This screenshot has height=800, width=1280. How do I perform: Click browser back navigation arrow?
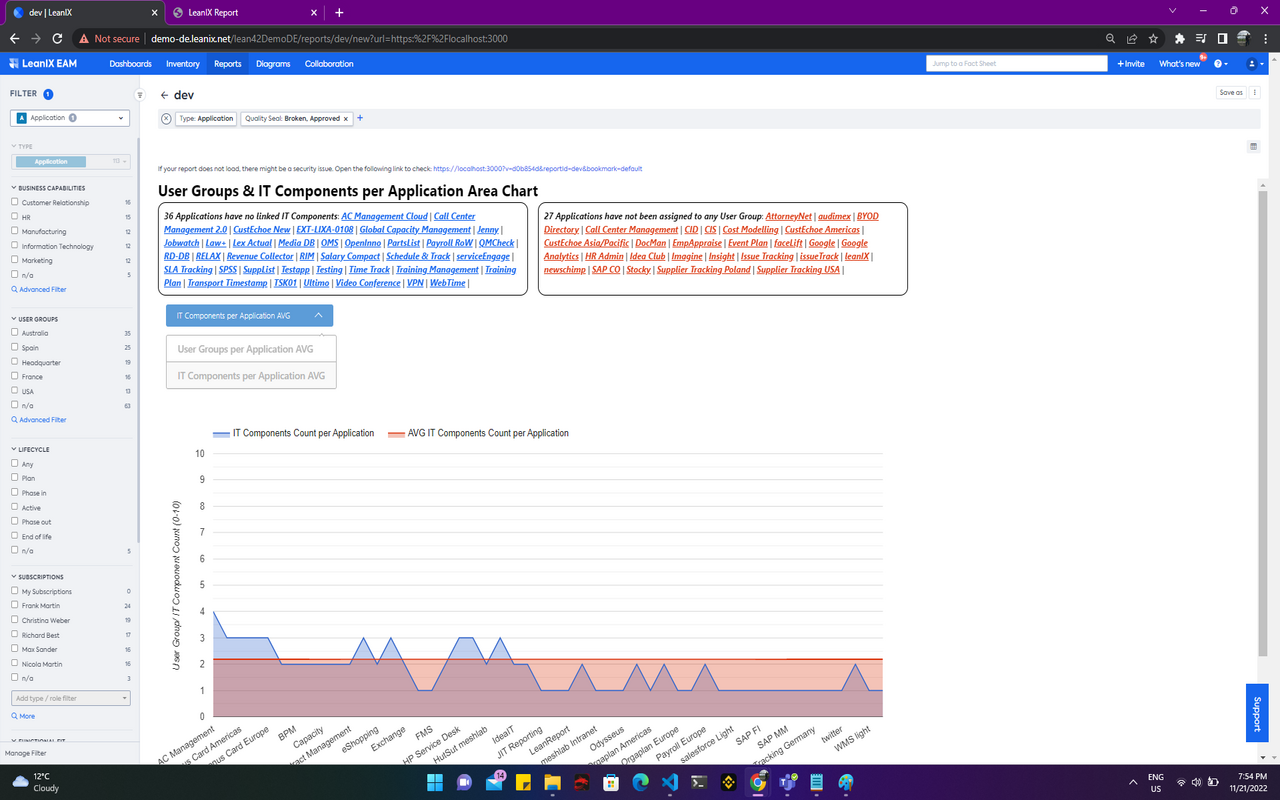14,38
